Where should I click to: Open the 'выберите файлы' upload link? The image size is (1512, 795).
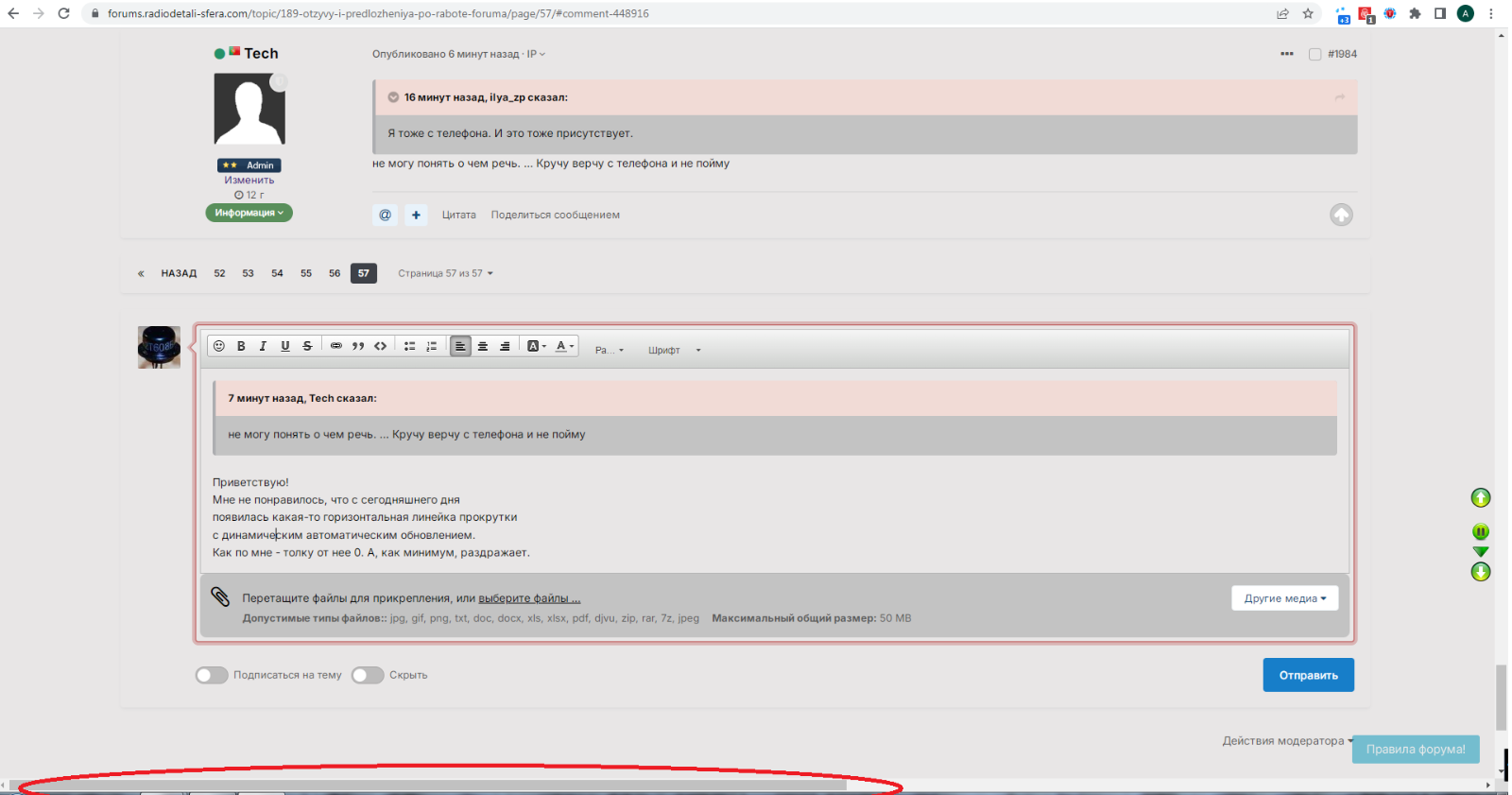click(x=529, y=598)
